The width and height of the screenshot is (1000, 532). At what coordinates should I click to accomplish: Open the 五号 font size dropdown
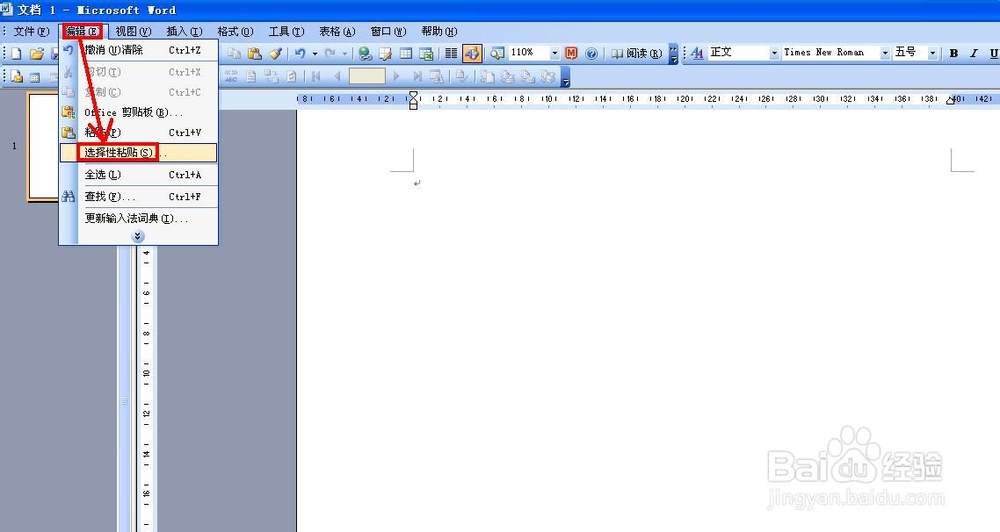coord(932,54)
